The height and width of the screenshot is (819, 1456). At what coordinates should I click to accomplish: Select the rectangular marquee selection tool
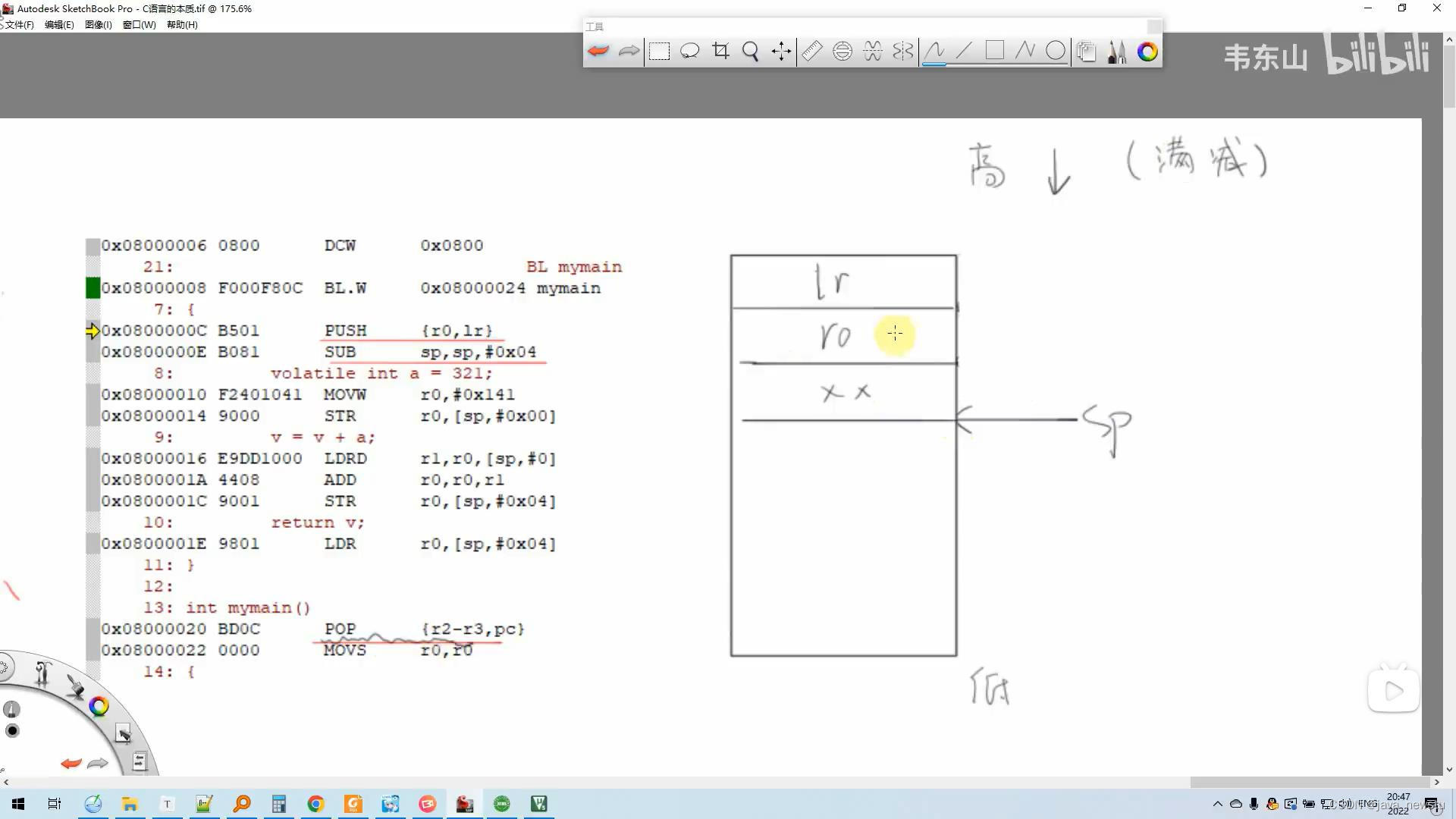click(659, 52)
